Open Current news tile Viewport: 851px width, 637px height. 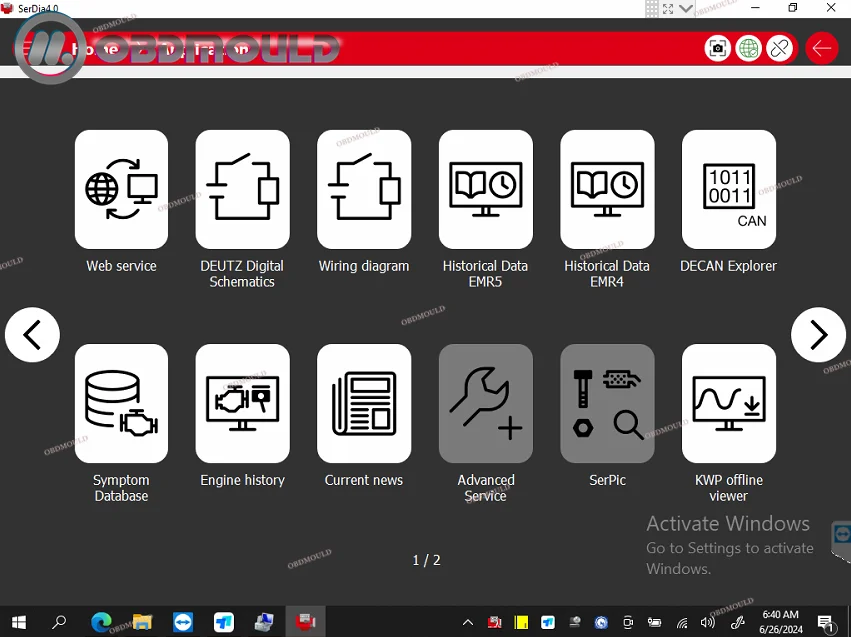tap(364, 404)
